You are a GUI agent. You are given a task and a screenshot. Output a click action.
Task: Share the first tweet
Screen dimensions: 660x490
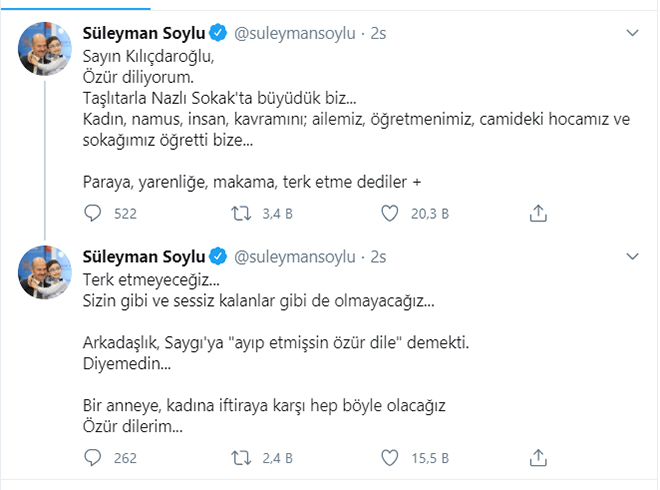coord(538,213)
